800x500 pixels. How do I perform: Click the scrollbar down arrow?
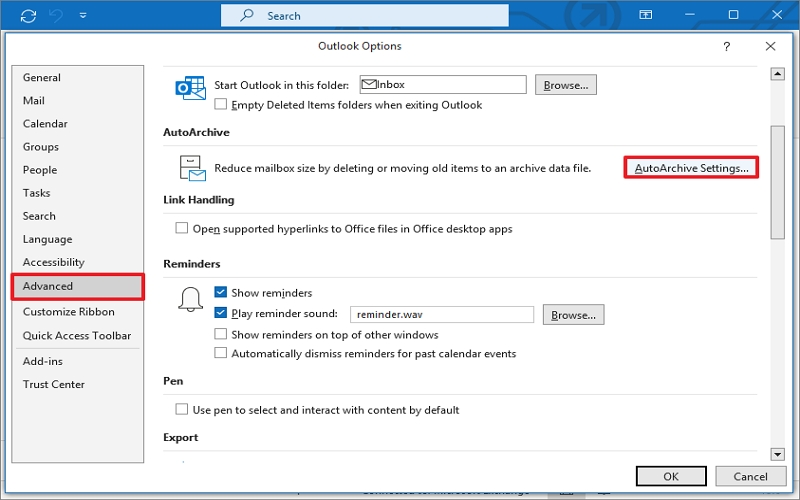tap(777, 454)
